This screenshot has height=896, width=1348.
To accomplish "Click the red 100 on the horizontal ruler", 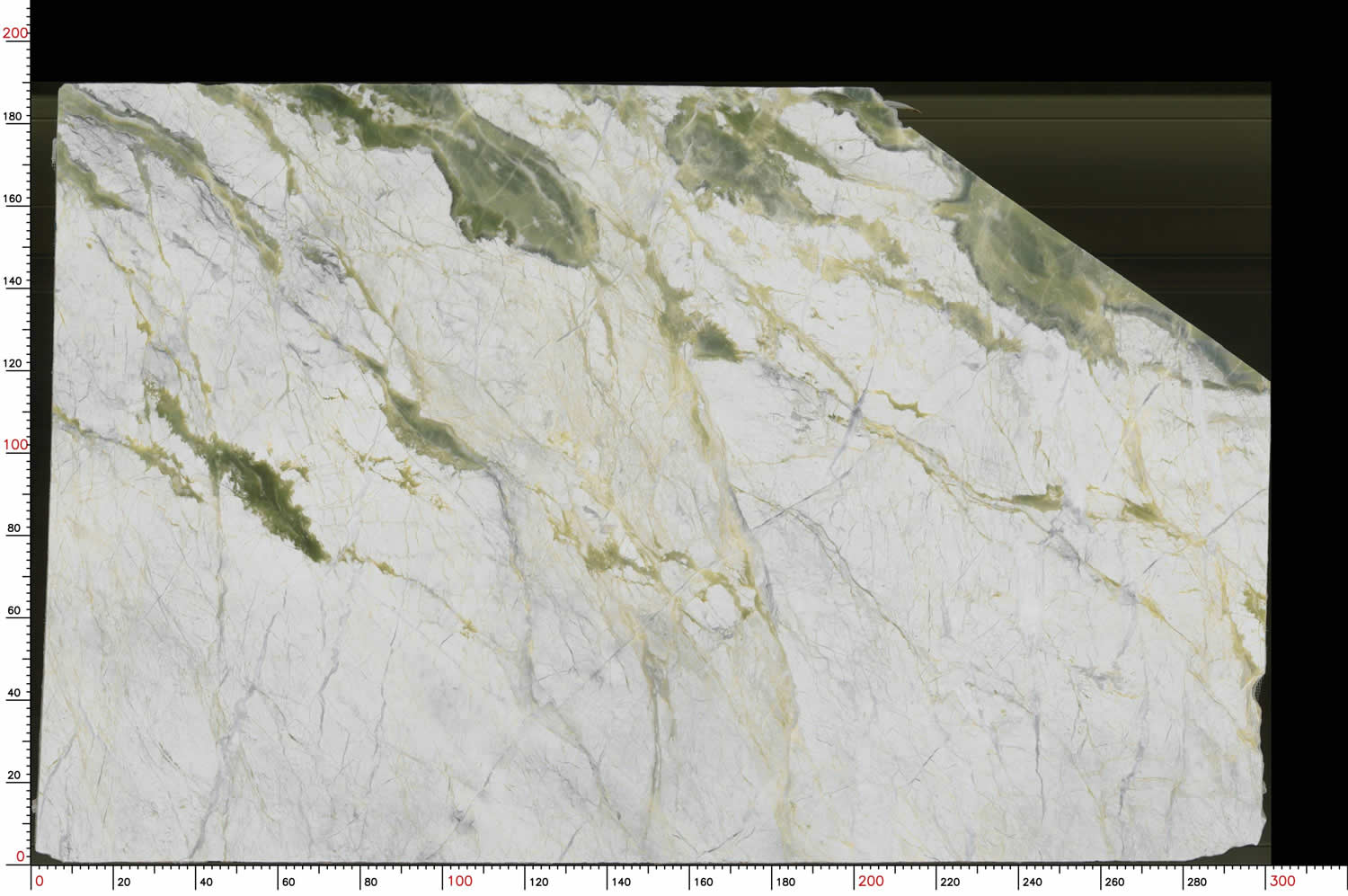I will click(459, 881).
